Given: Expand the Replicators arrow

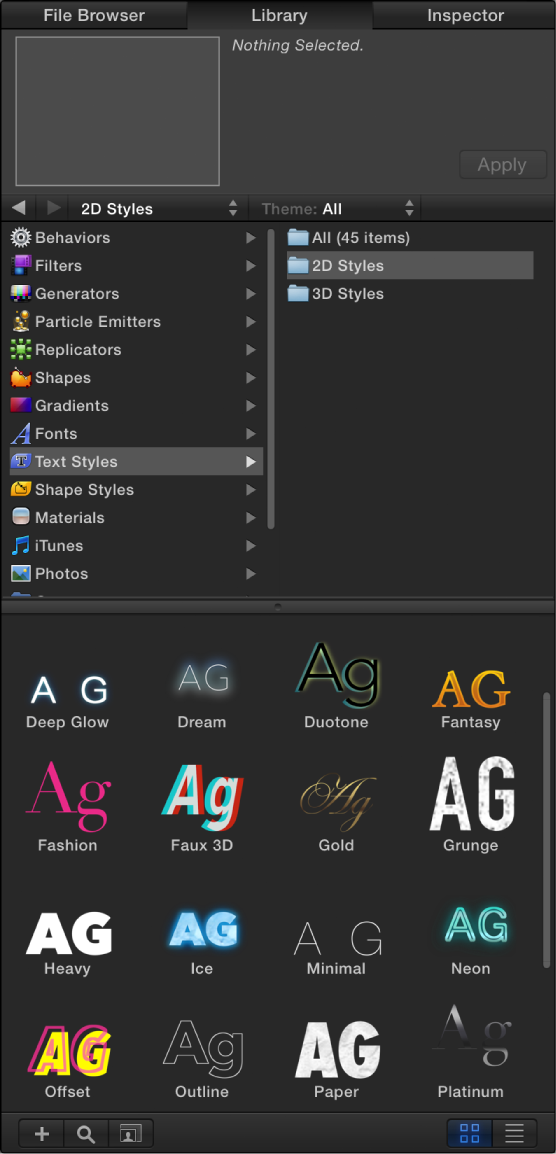Looking at the screenshot, I should [x=251, y=350].
